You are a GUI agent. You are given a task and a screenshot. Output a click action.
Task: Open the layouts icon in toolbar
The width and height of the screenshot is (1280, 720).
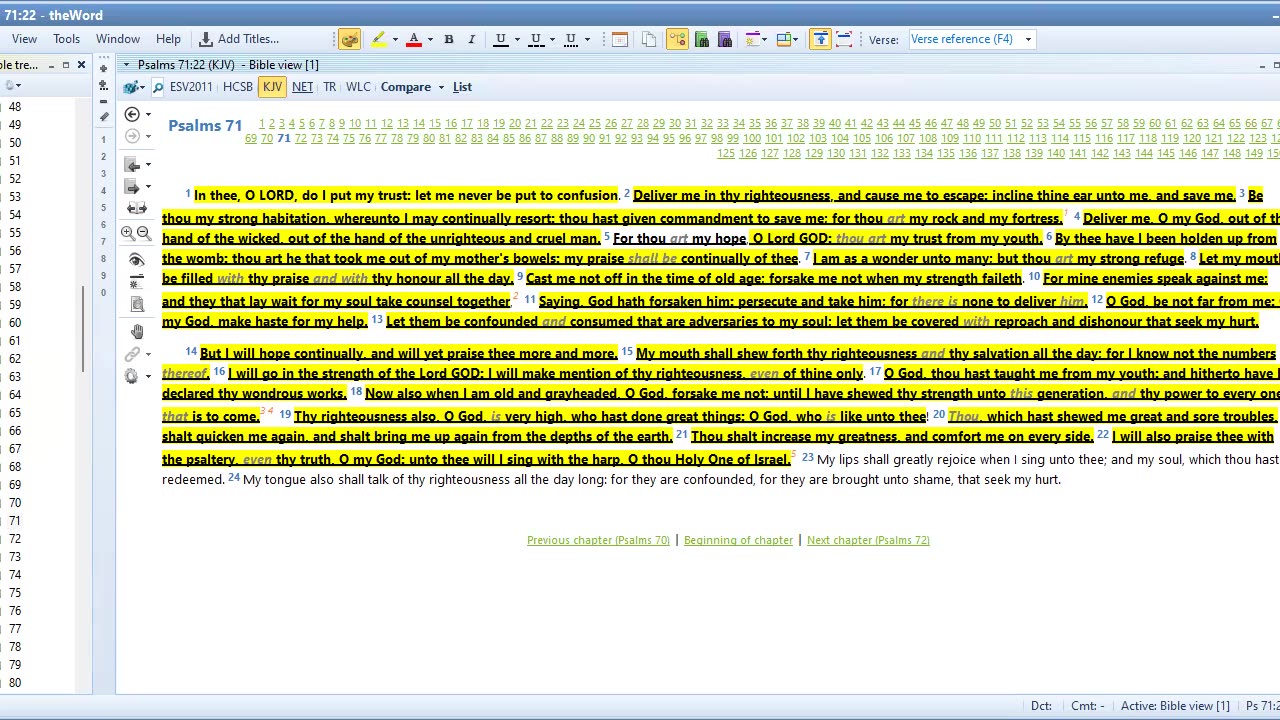[785, 39]
